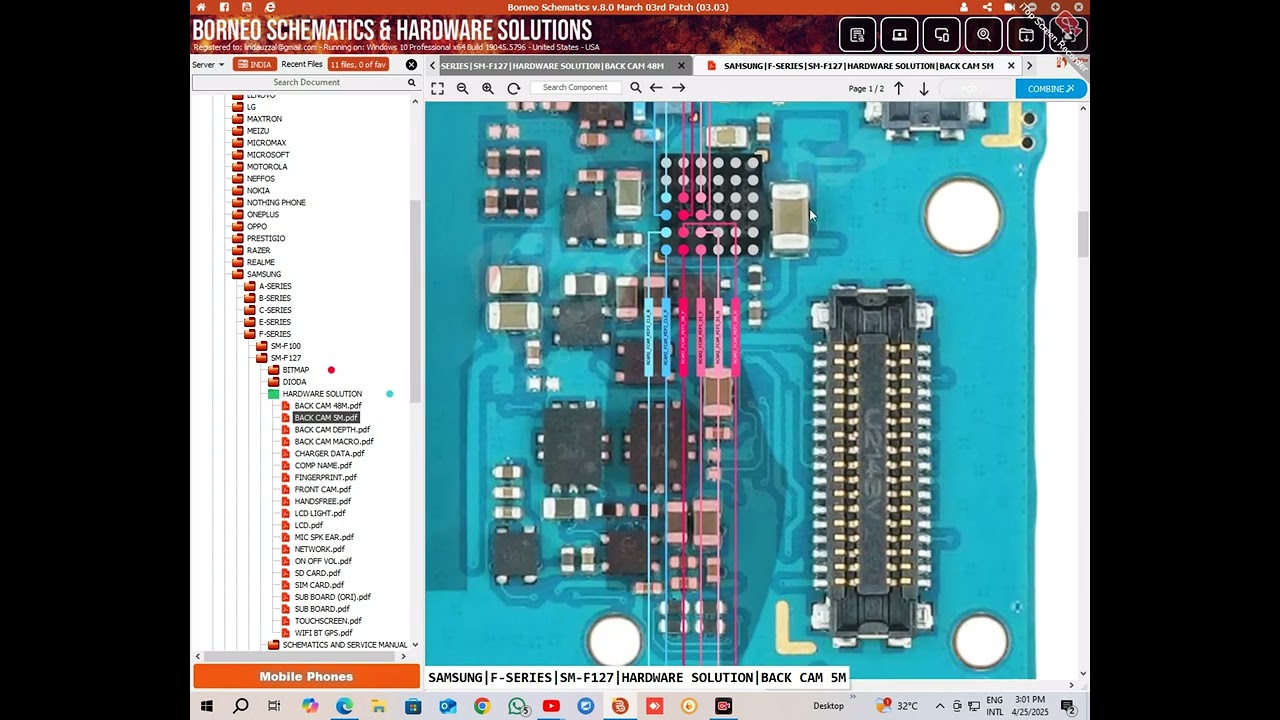Open WIFI BT GPS.pdf file

point(323,633)
